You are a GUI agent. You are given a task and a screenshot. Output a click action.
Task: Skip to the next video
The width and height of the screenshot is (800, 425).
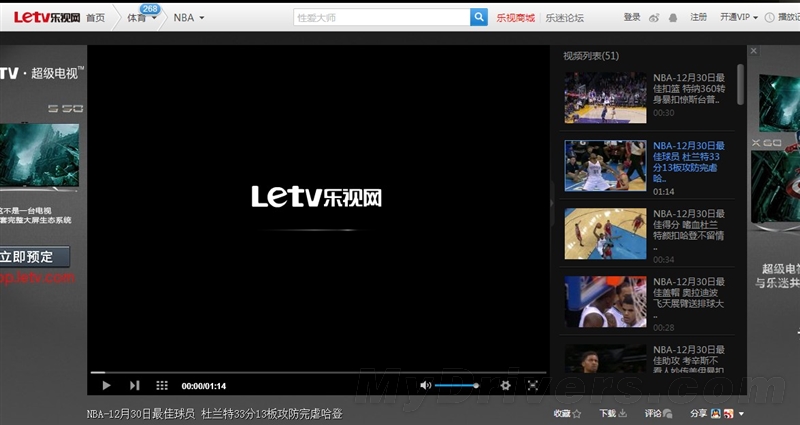134,386
